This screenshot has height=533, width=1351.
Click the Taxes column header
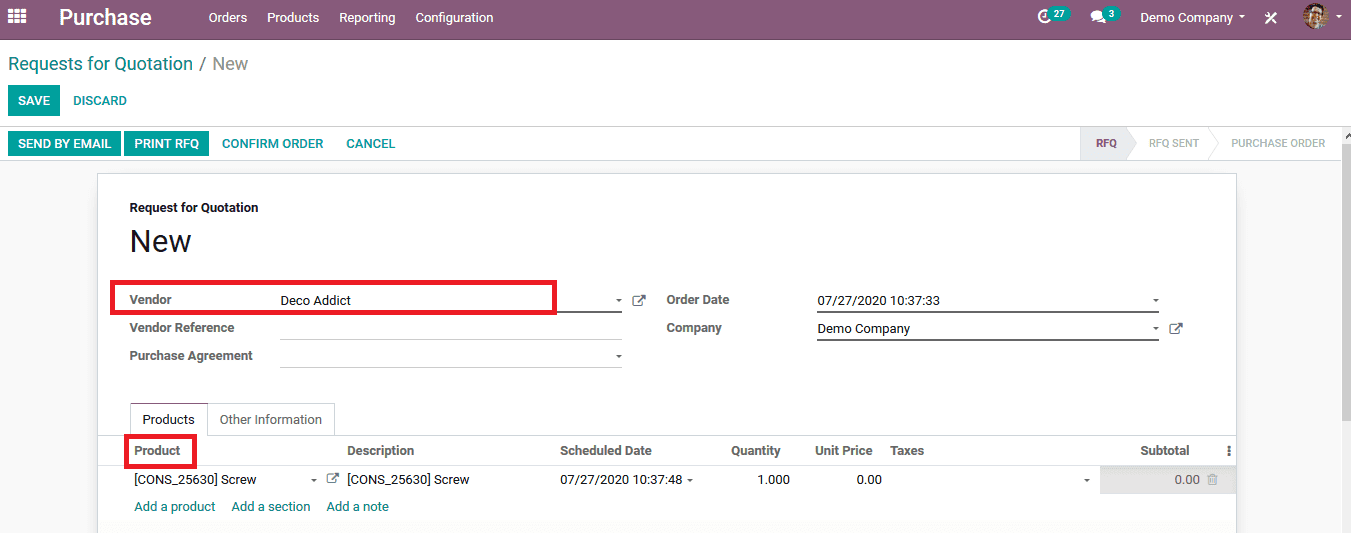click(907, 451)
